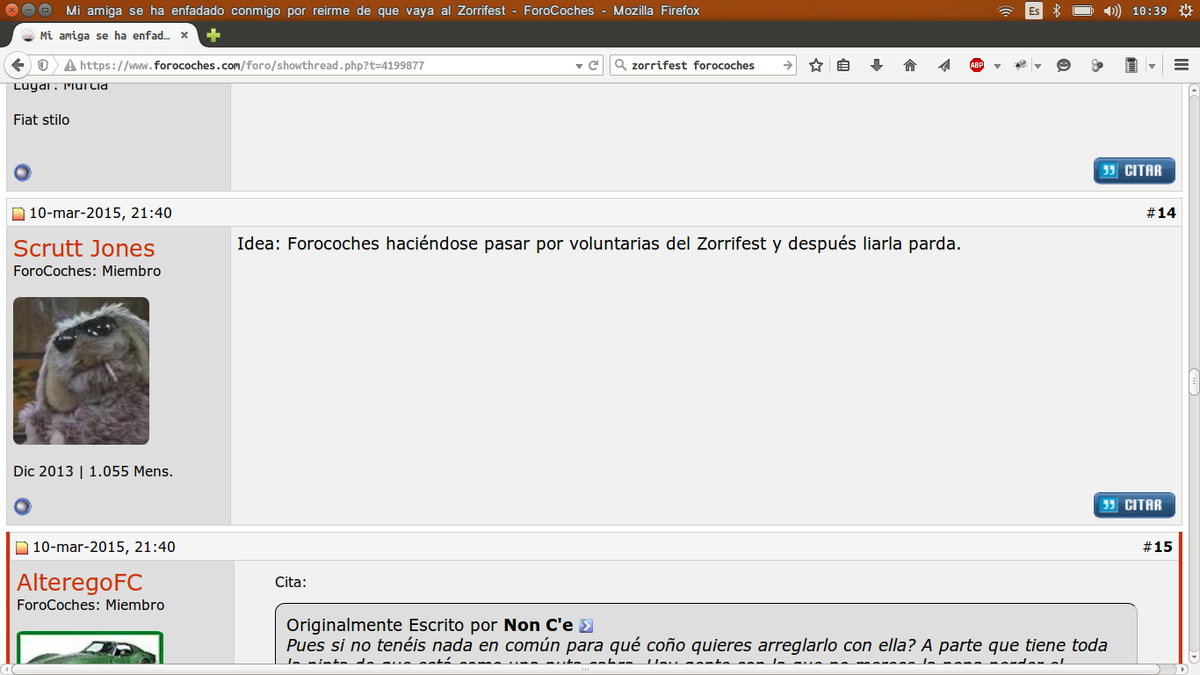Click the post icon beside 10-mar-2015, 21:40 on post #14
The width and height of the screenshot is (1200, 675).
click(x=18, y=214)
